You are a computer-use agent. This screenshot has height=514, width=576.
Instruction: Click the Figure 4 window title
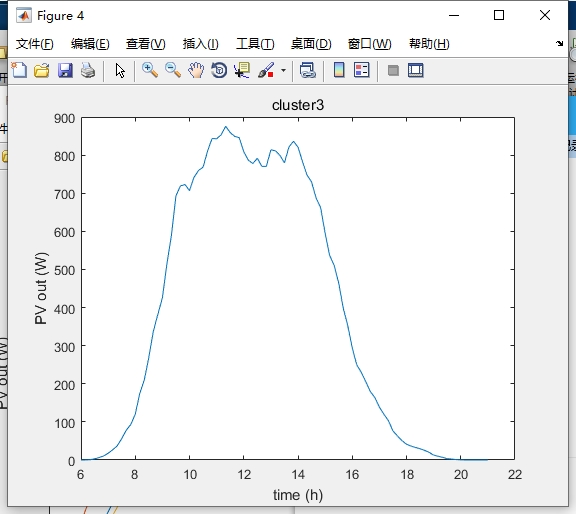[61, 16]
